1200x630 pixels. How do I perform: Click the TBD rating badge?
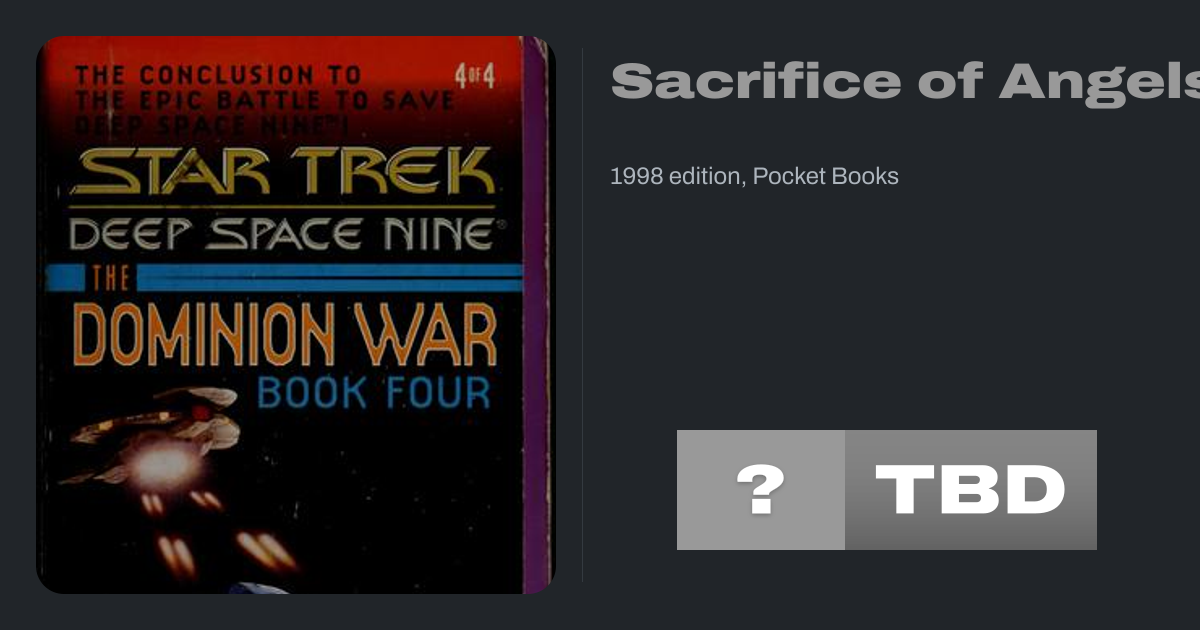pos(971,490)
